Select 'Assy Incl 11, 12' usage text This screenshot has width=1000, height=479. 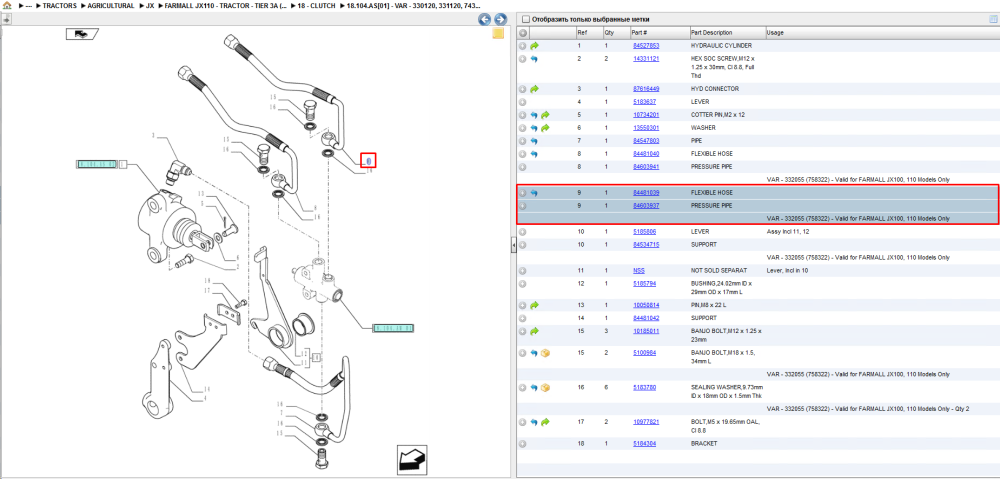pyautogui.click(x=788, y=232)
